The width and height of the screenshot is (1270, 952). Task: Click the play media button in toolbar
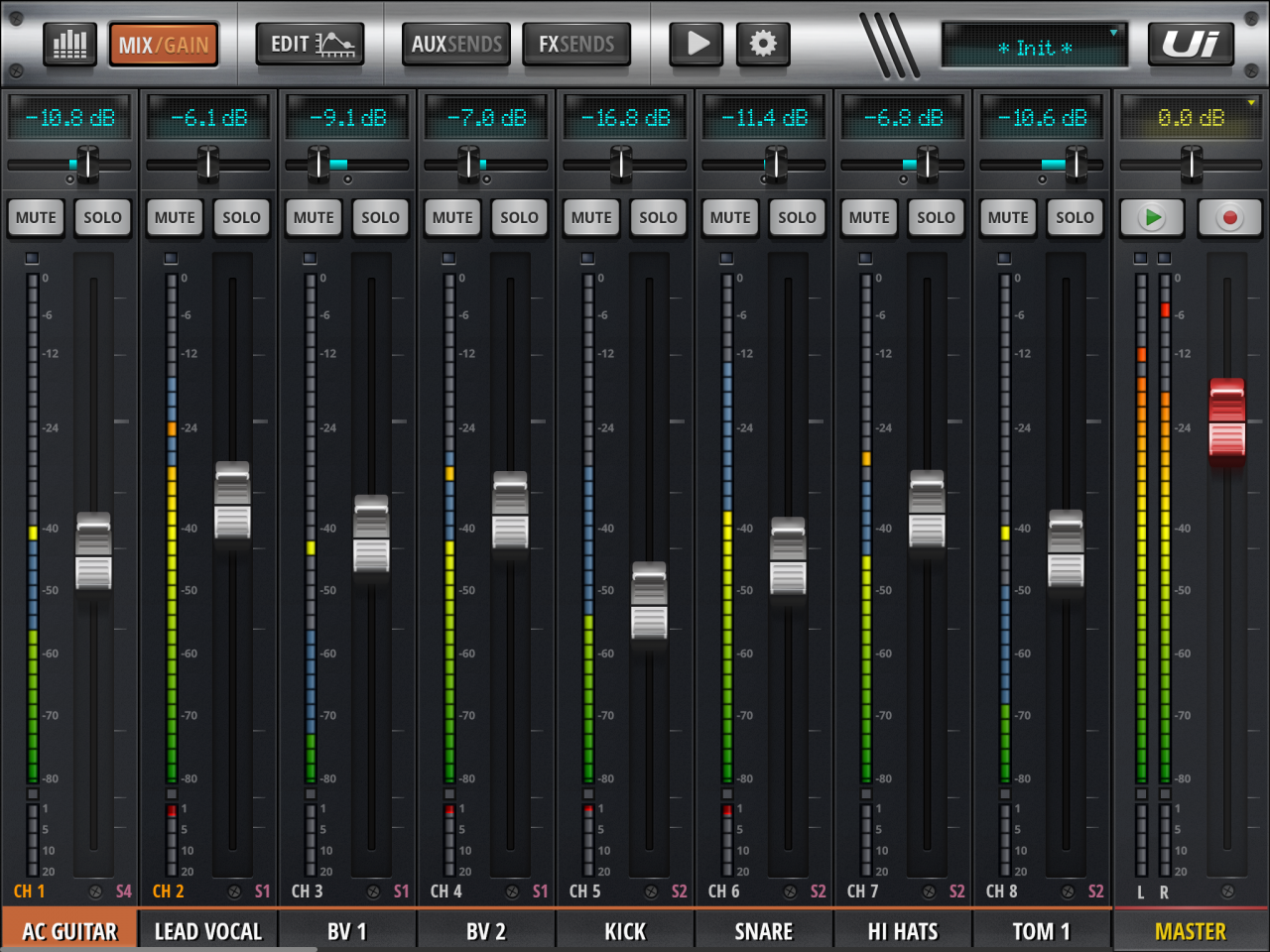697,45
